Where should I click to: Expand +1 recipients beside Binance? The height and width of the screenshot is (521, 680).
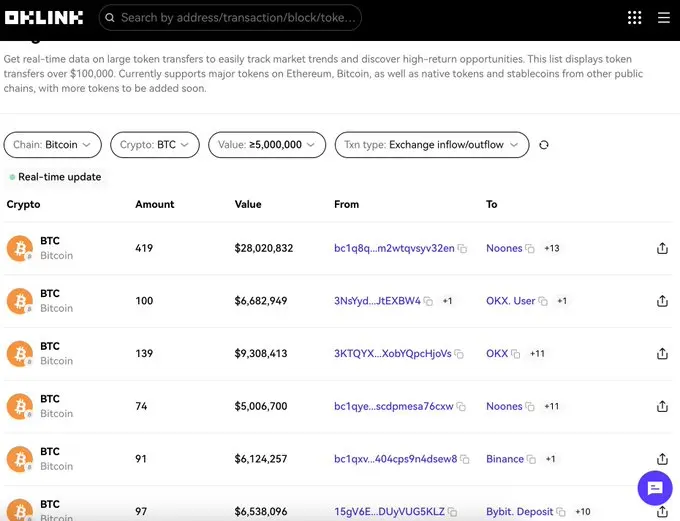pos(550,459)
